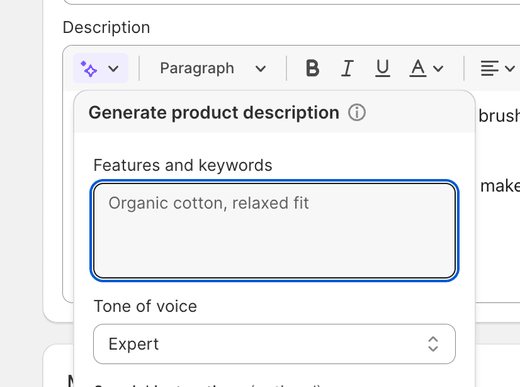Click the Generate product description heading
Image resolution: width=520 pixels, height=387 pixels.
[214, 113]
